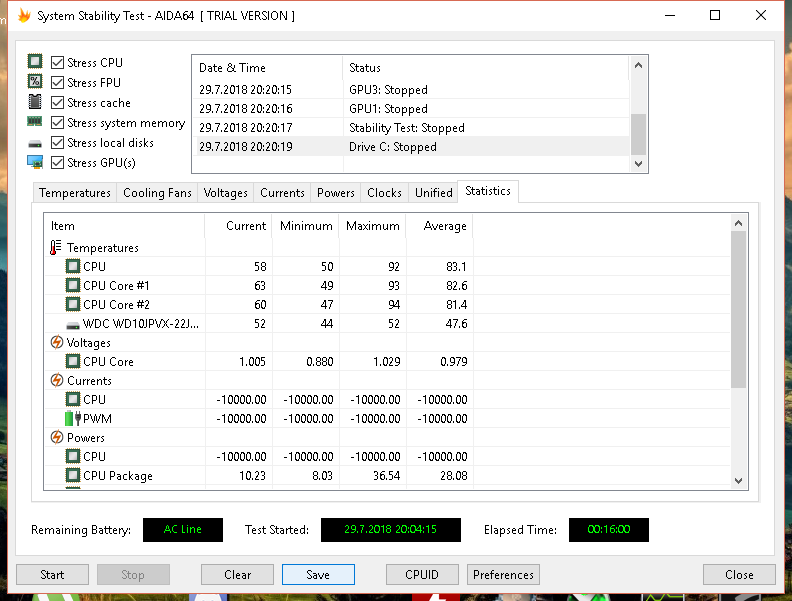Click the log scrollbar up arrow
Image resolution: width=792 pixels, height=601 pixels.
coord(638,66)
